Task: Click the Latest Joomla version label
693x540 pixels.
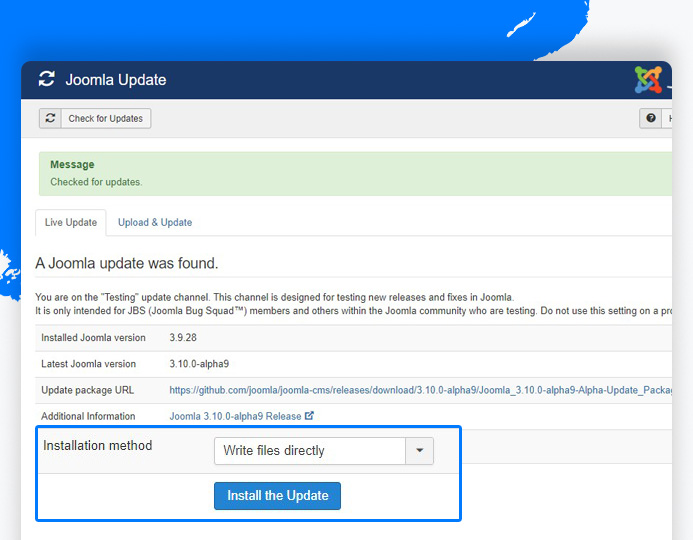Action: [88, 364]
